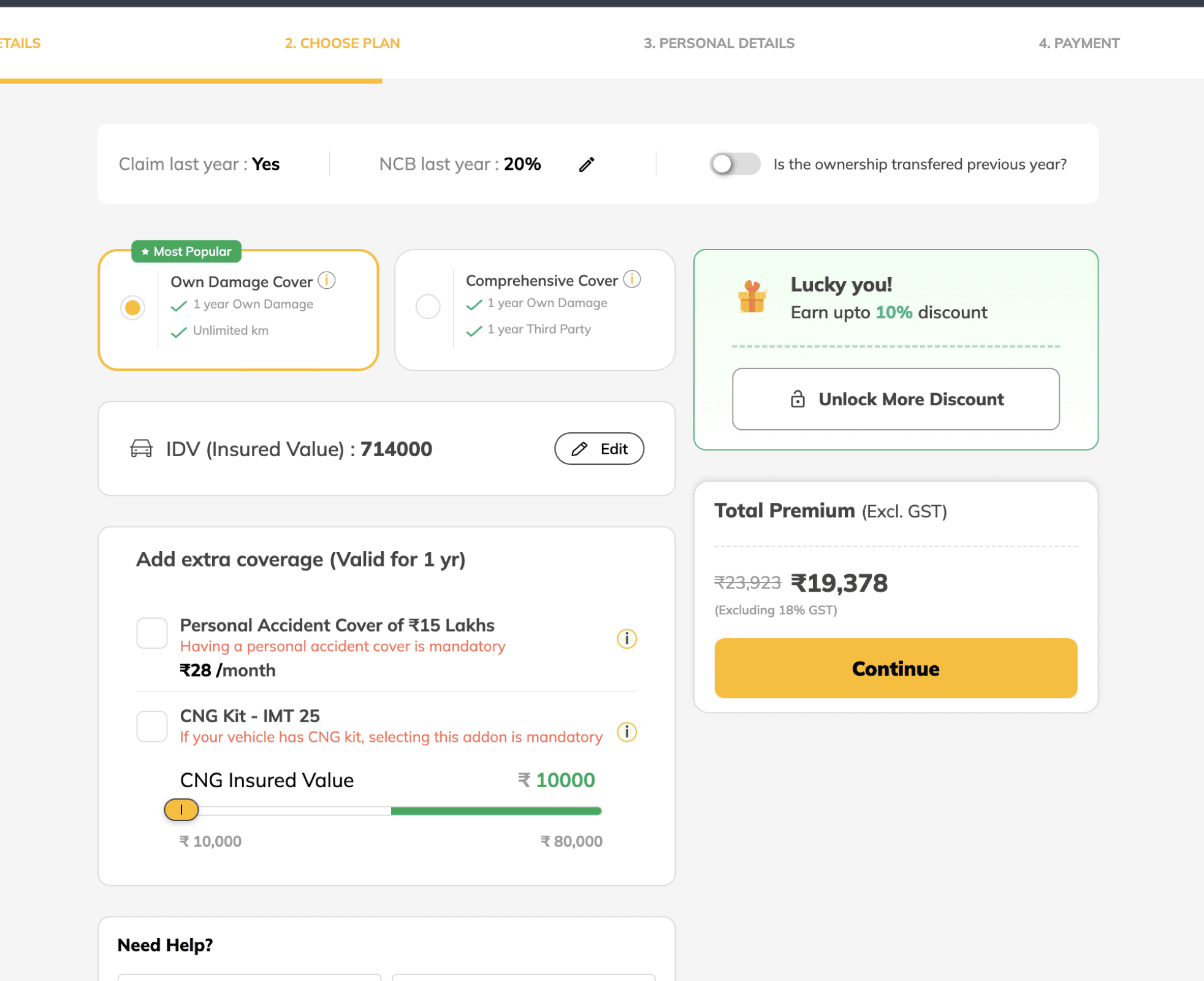Click Personal Accident Cover info icon

point(627,639)
